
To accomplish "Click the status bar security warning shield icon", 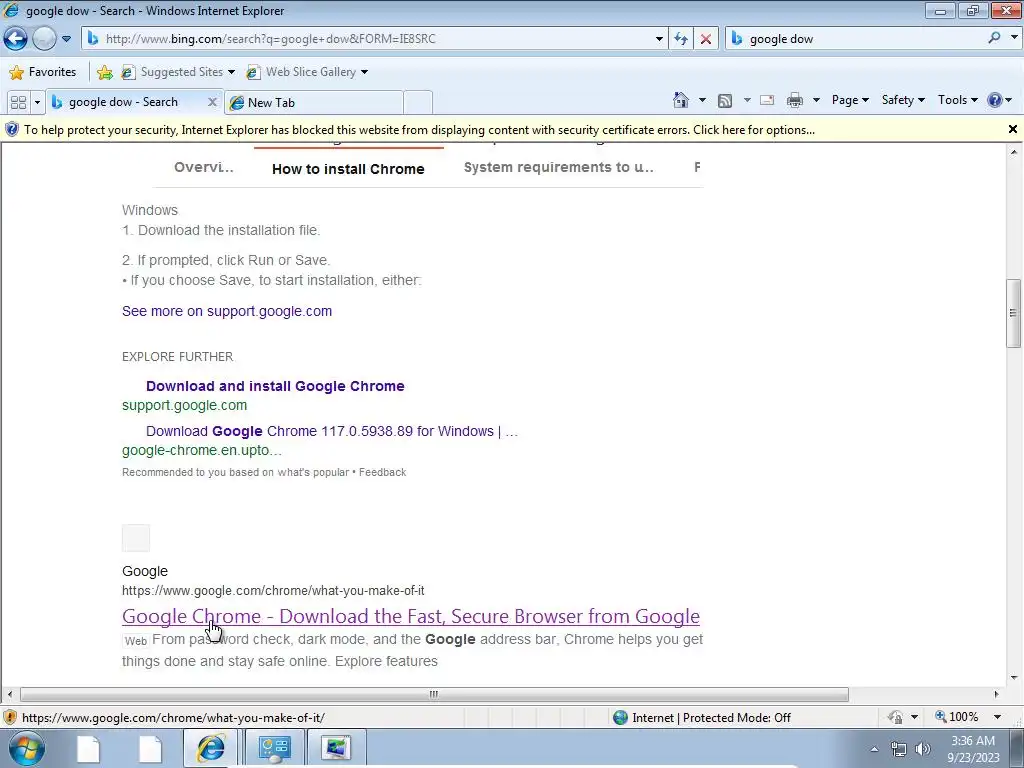I will point(10,718).
